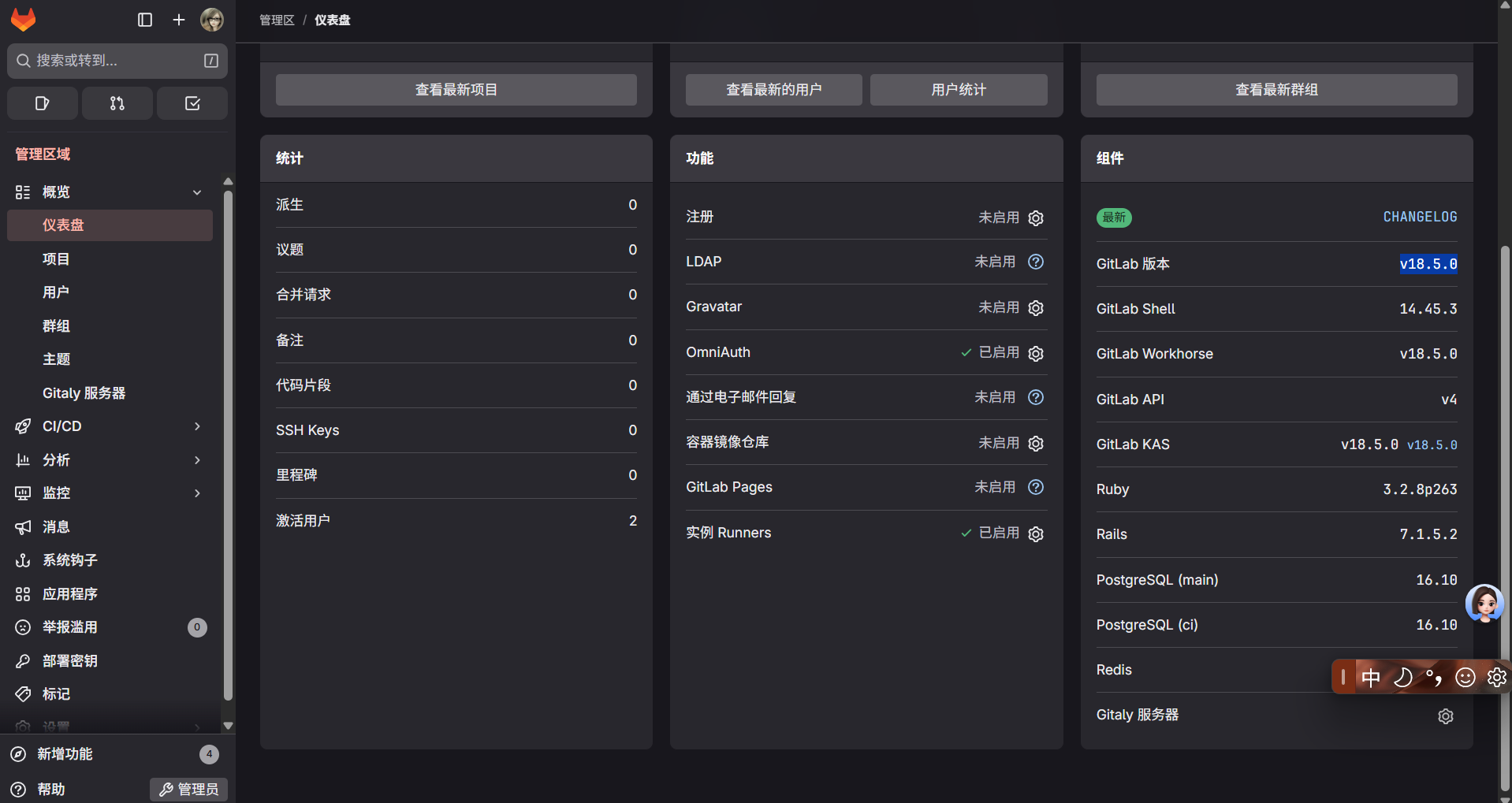Open settings gear next to 注册
The height and width of the screenshot is (803, 1512).
pyautogui.click(x=1035, y=217)
